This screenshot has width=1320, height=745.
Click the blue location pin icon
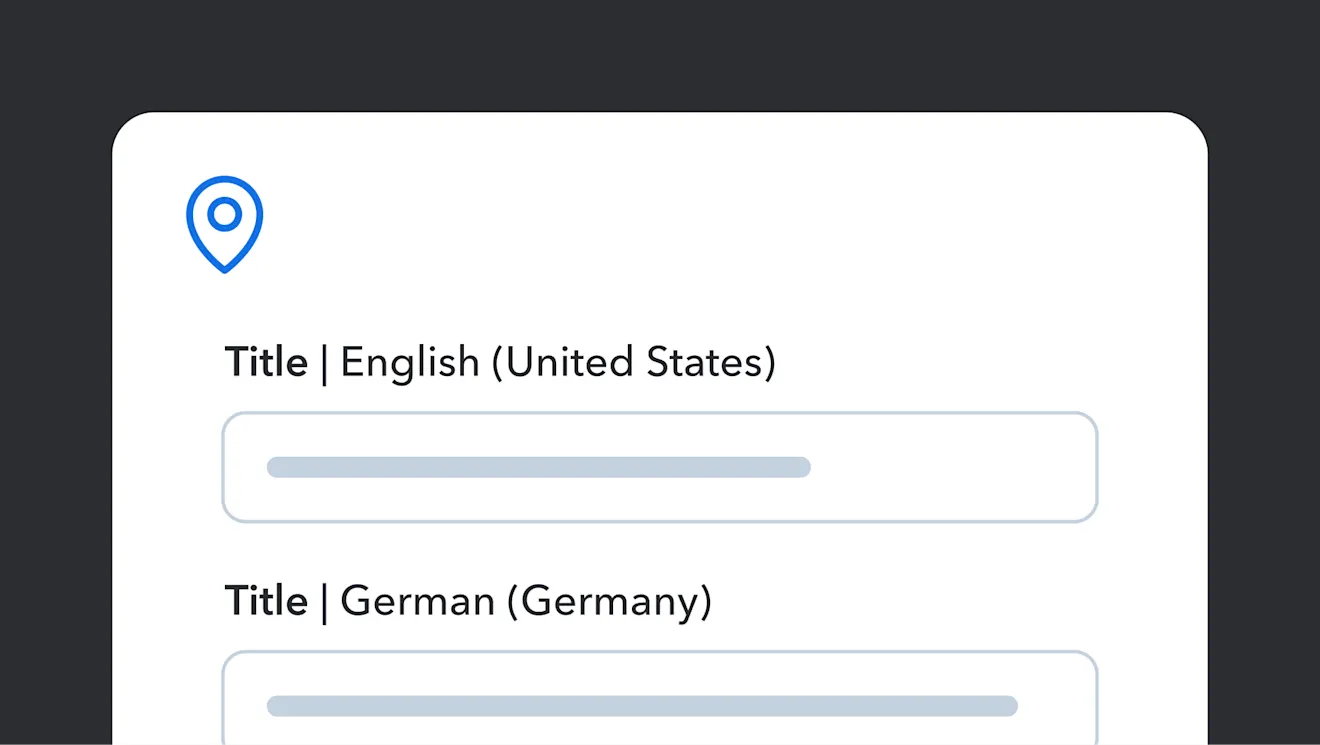coord(224,224)
